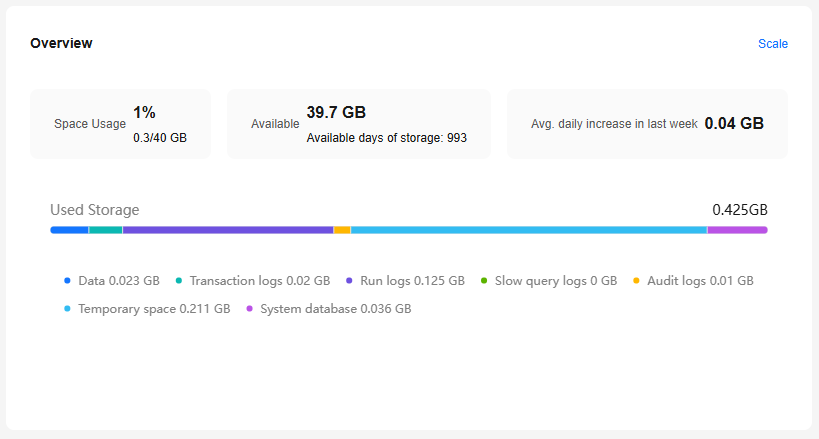819x439 pixels.
Task: Toggle the Temporary space legend dot
Action: tap(67, 309)
